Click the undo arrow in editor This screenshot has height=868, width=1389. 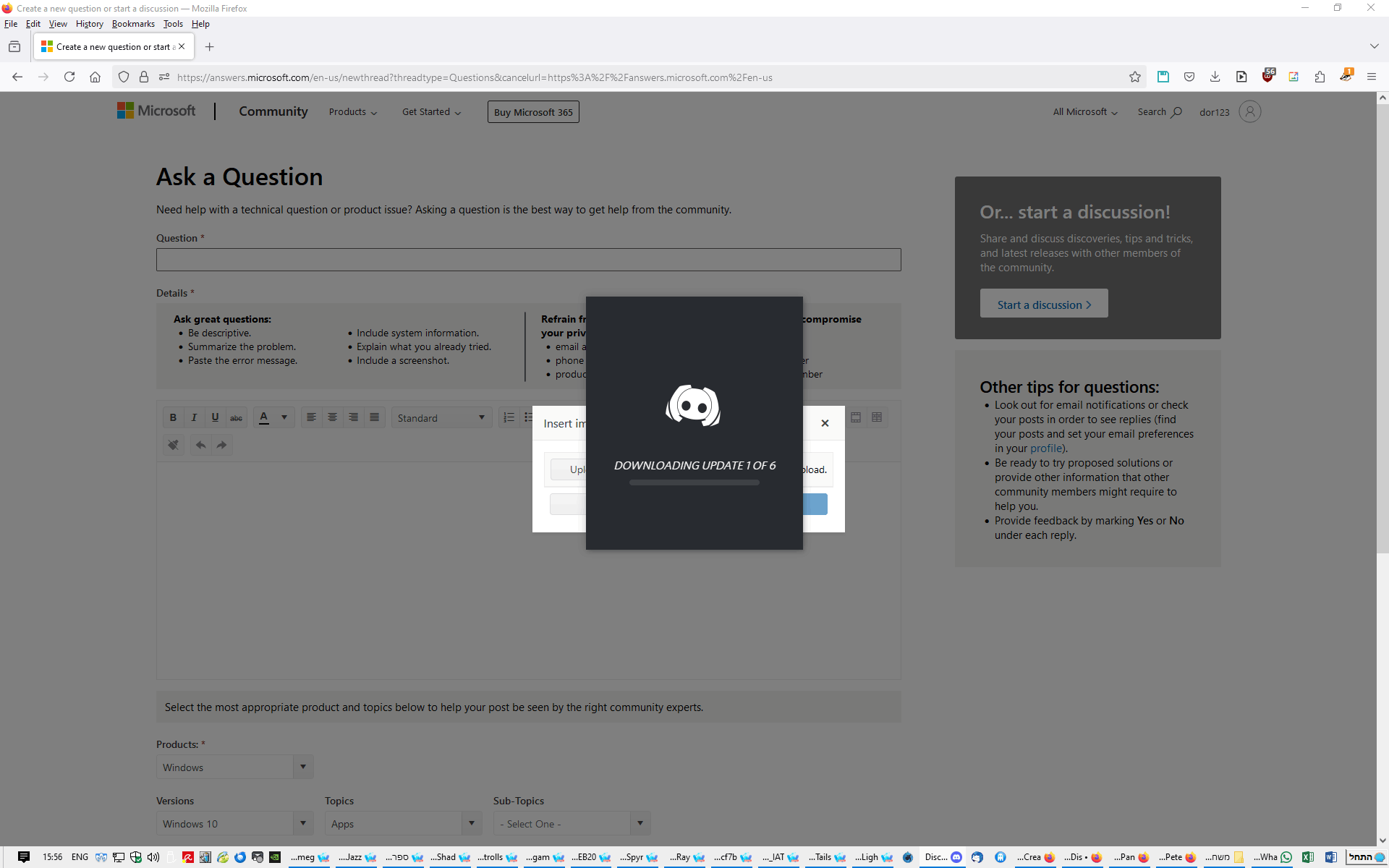[x=200, y=445]
